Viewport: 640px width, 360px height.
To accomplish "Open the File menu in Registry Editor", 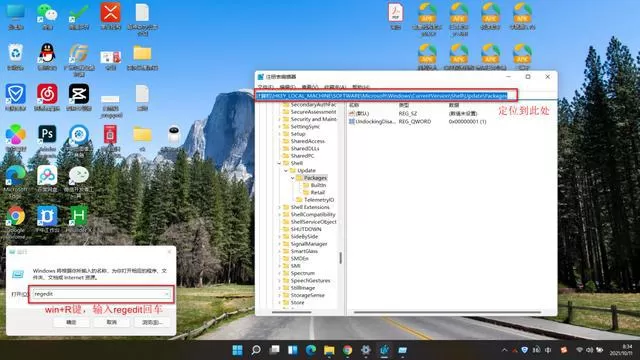I will tap(265, 87).
